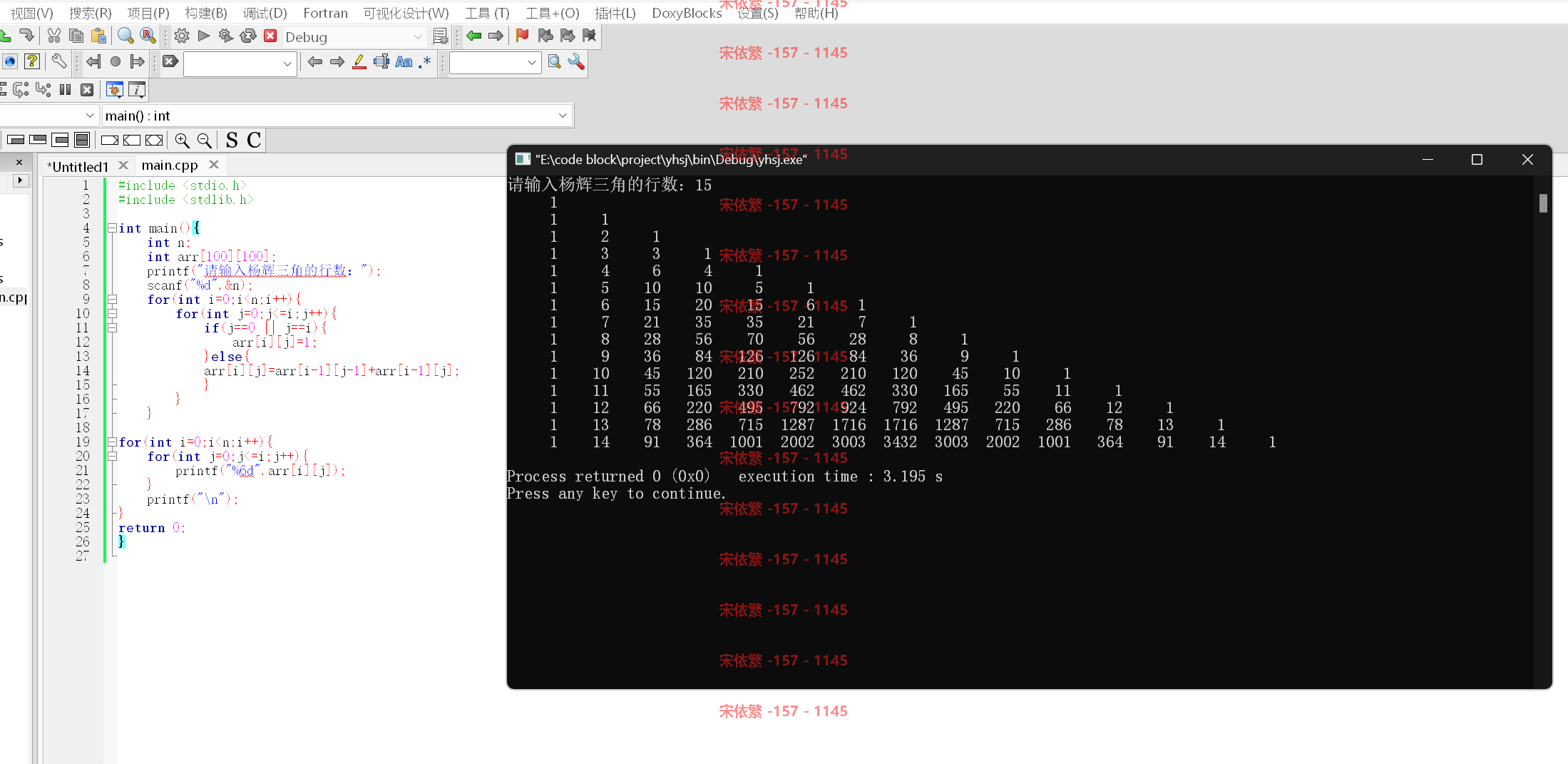
Task: Click the zoom out magnifier icon
Action: 205,141
